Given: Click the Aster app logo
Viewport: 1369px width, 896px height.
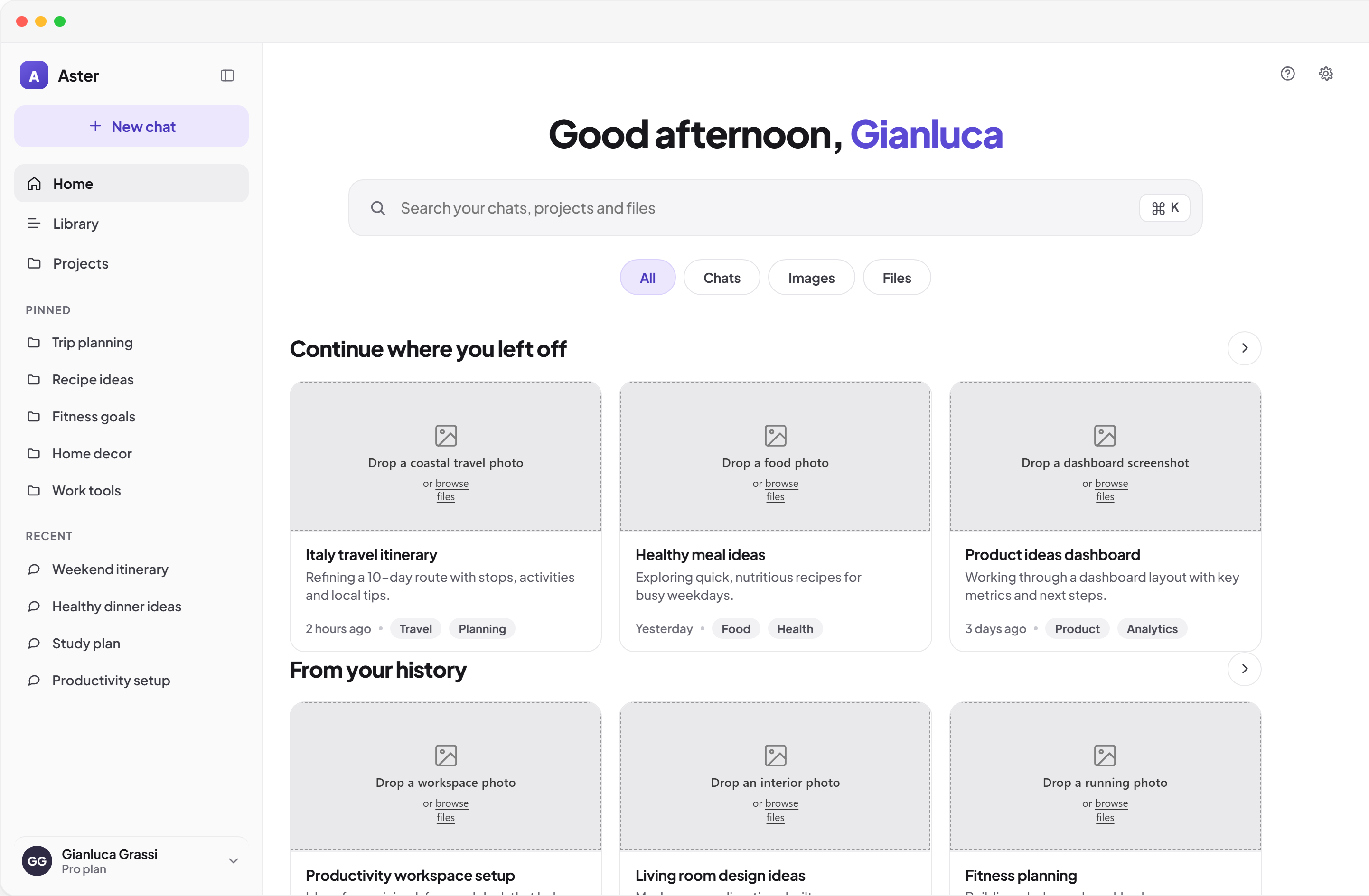Looking at the screenshot, I should 34,75.
